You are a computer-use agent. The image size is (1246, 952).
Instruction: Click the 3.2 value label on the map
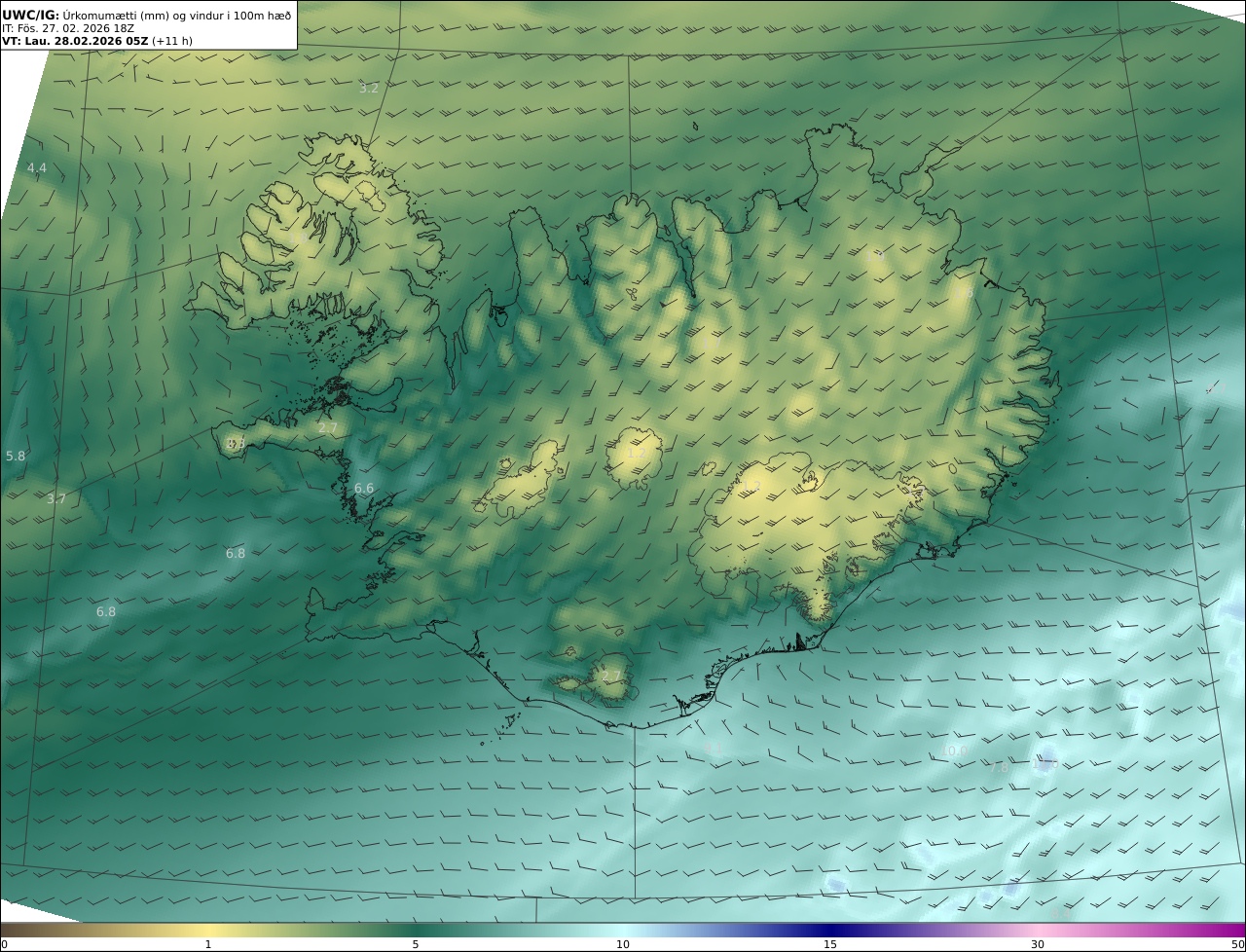tap(369, 89)
